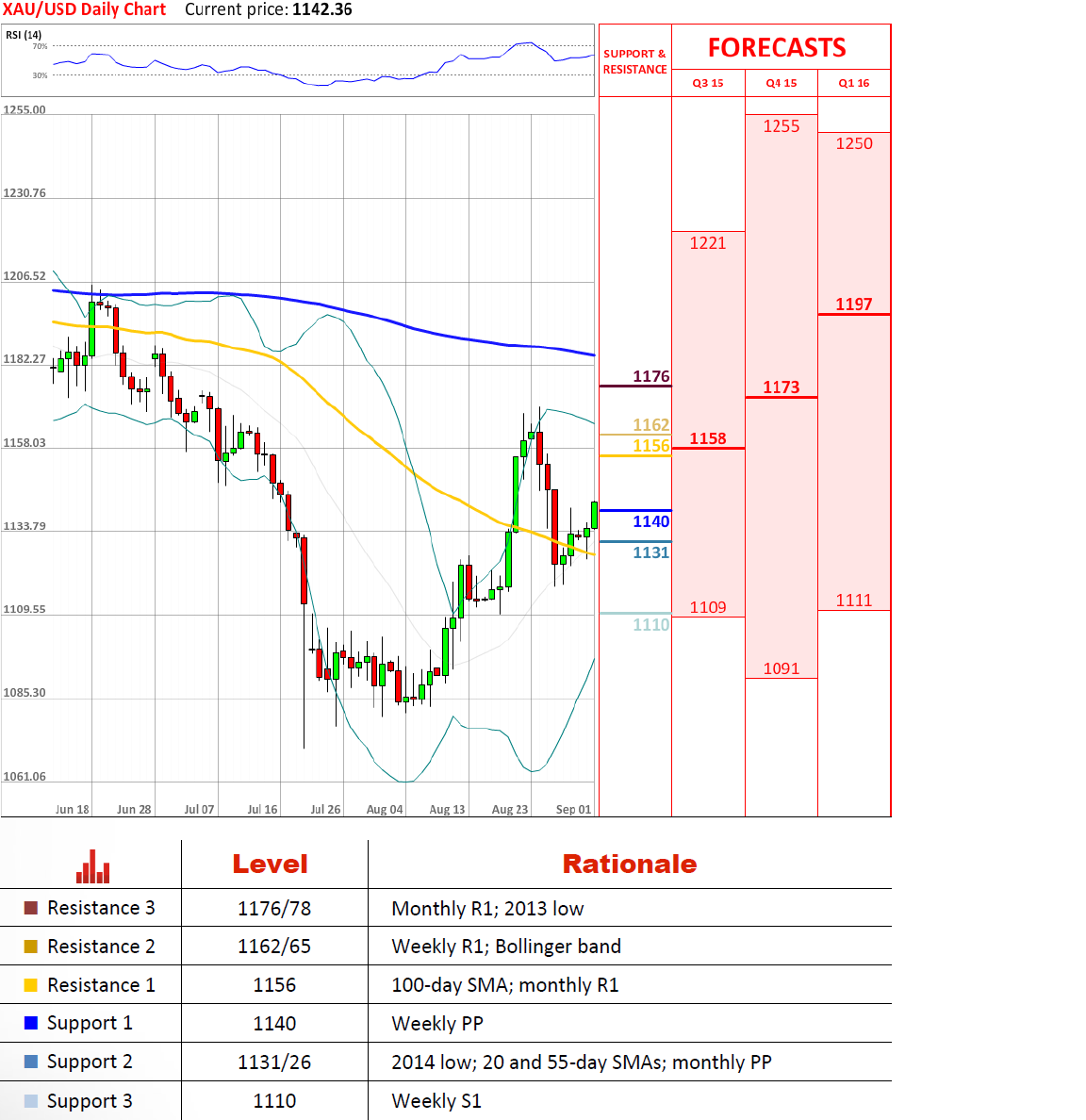Click the Resistance 2 gold swatch
1086x1120 pixels.
pos(31,947)
